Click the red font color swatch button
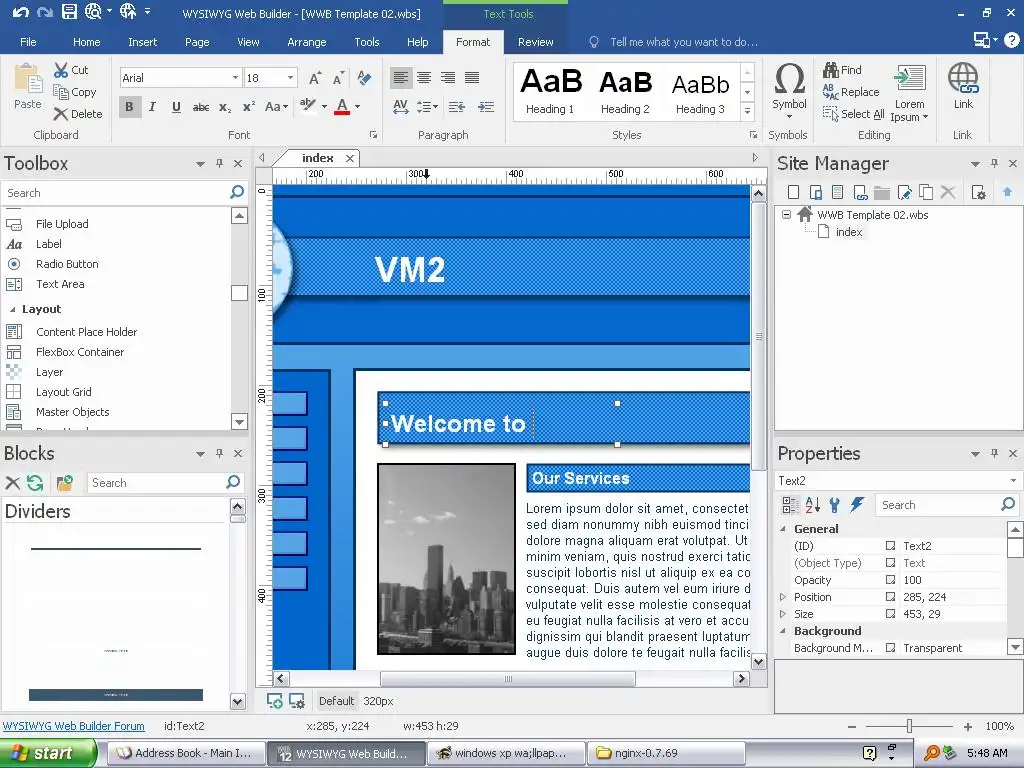The image size is (1024, 768). [x=342, y=107]
